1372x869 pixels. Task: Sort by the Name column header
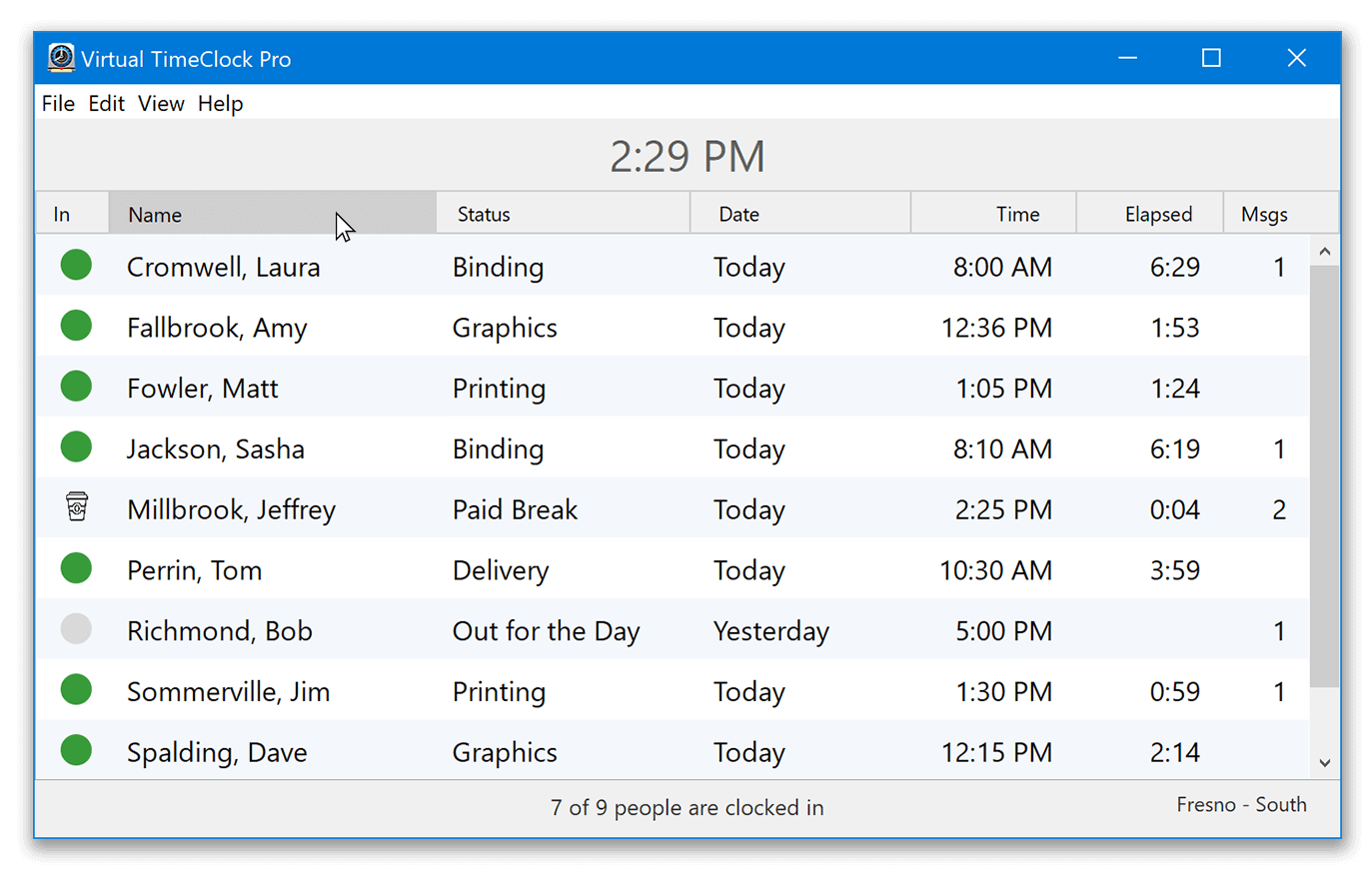click(272, 214)
